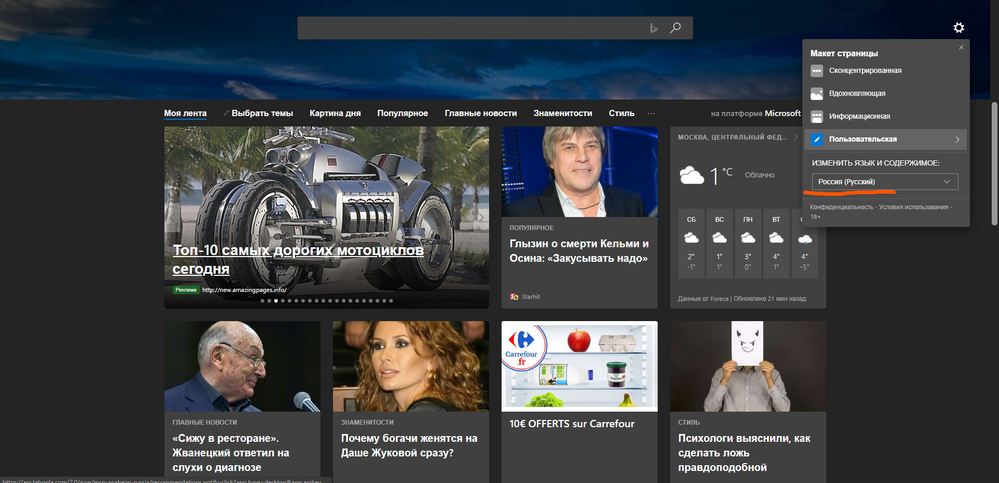Open the 10€ OFFERTS sur Carrefour ad

[572, 424]
